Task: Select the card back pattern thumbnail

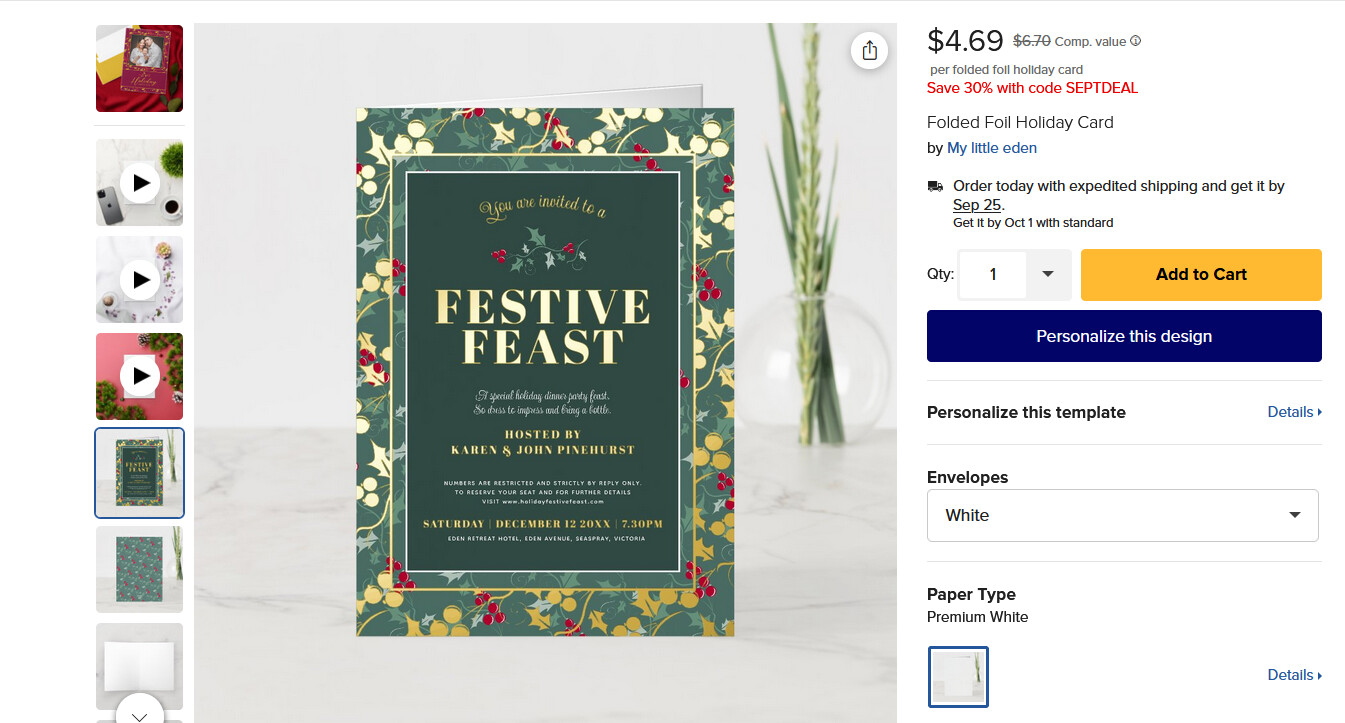Action: [x=140, y=569]
